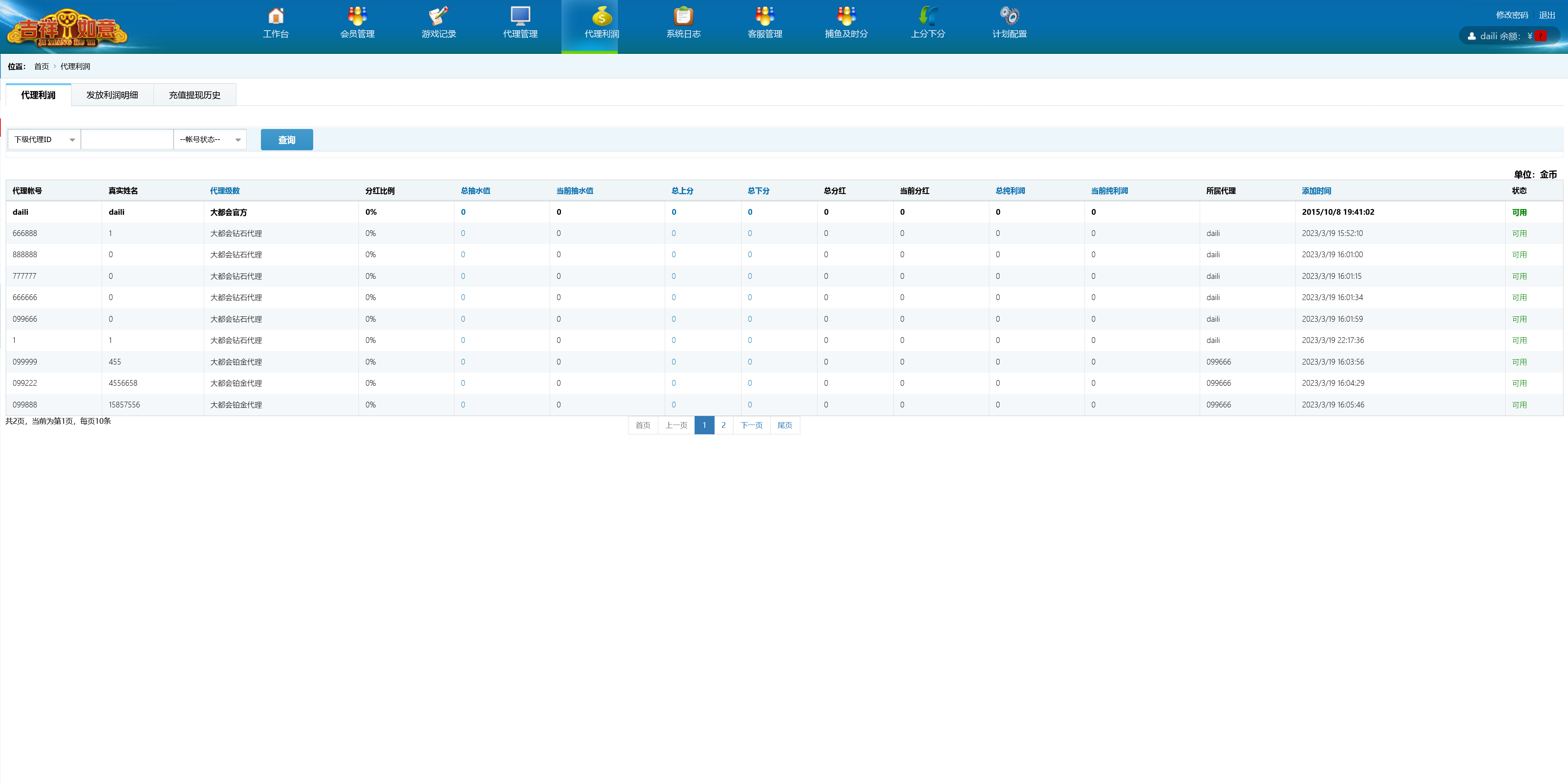The height and width of the screenshot is (783, 1568).
Task: Open the 帐号状态 dropdown
Action: coord(210,139)
